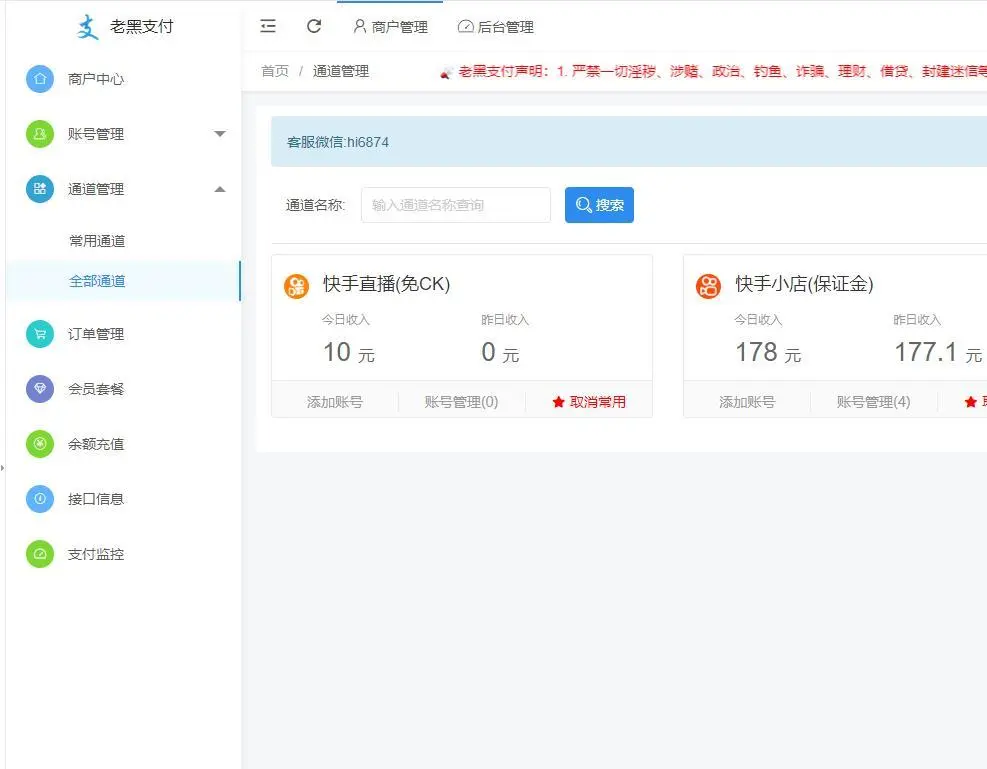Open 添加账号 on the 快手直播 card

333,401
